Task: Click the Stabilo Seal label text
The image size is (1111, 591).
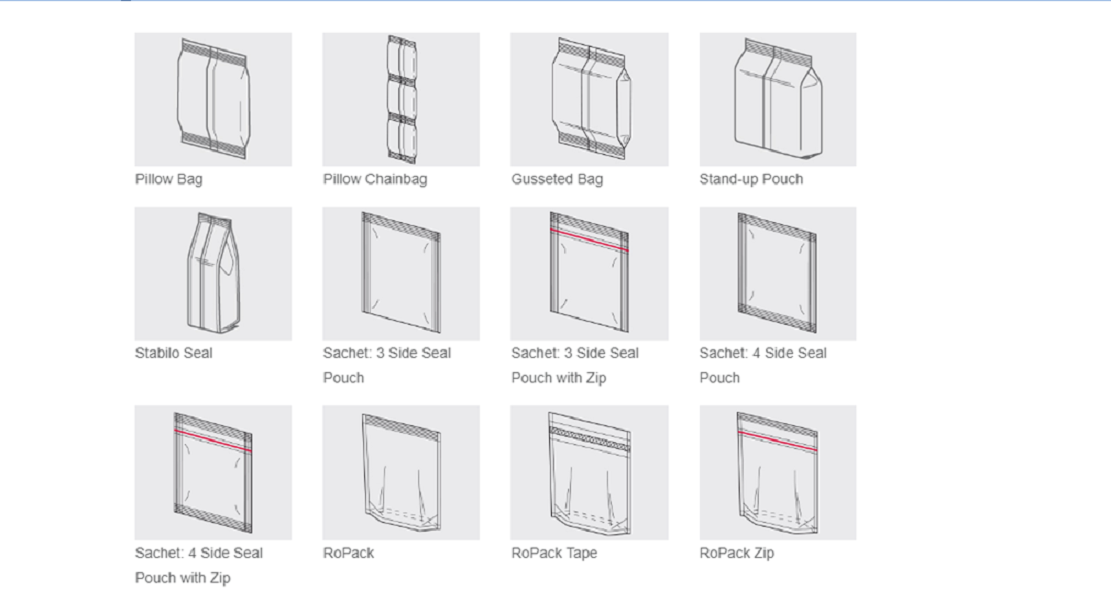Action: coord(174,353)
